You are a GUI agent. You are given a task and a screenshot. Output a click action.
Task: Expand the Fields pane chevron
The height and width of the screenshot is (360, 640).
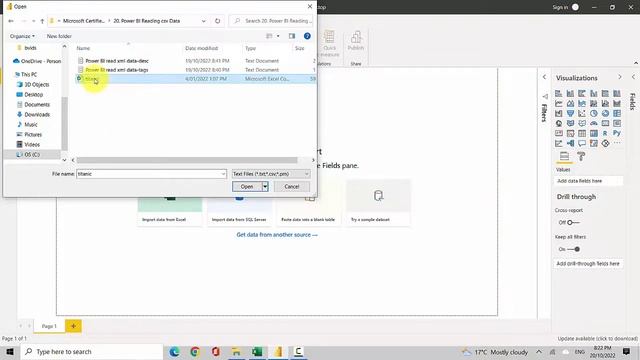coord(633,77)
